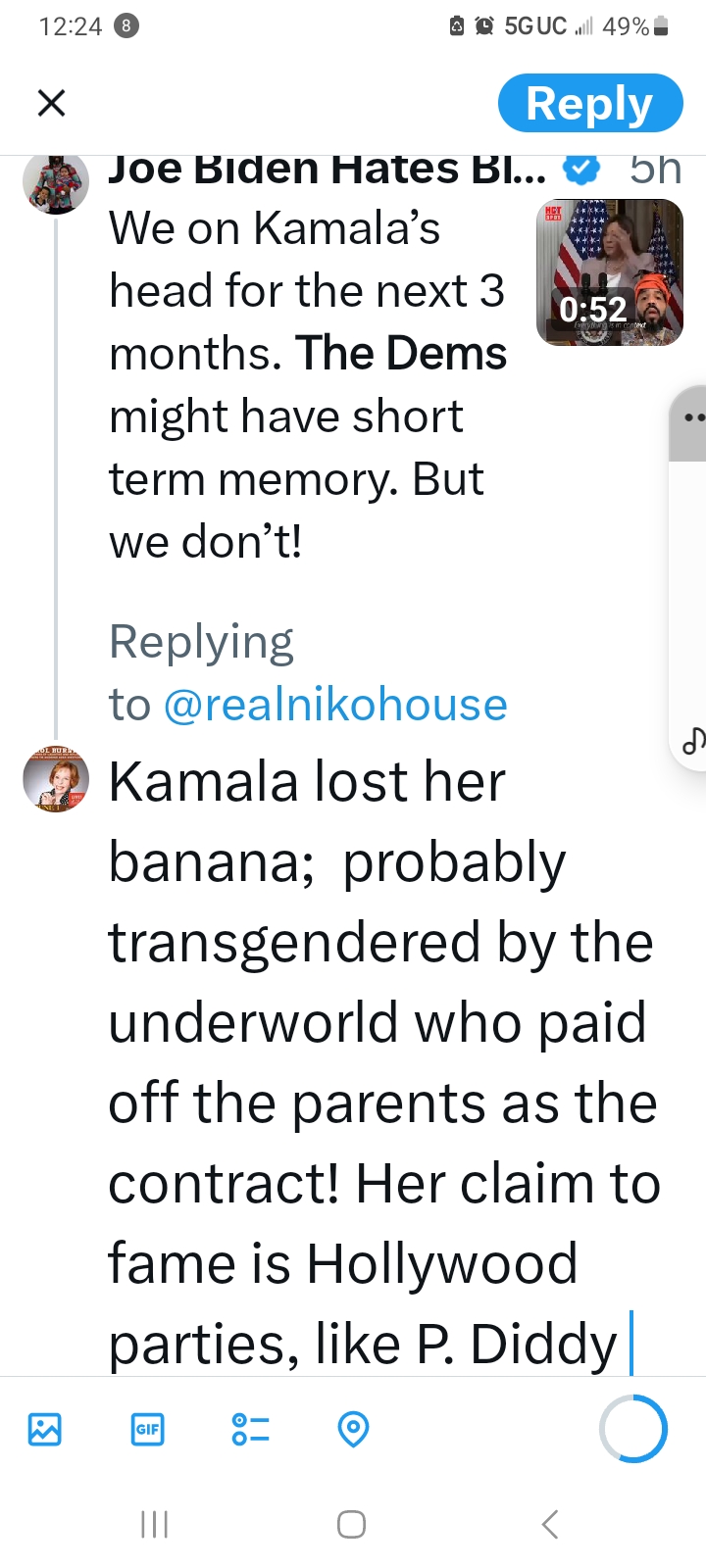Tag a location with the pin icon
This screenshot has height=1568, width=706.
point(353,1430)
